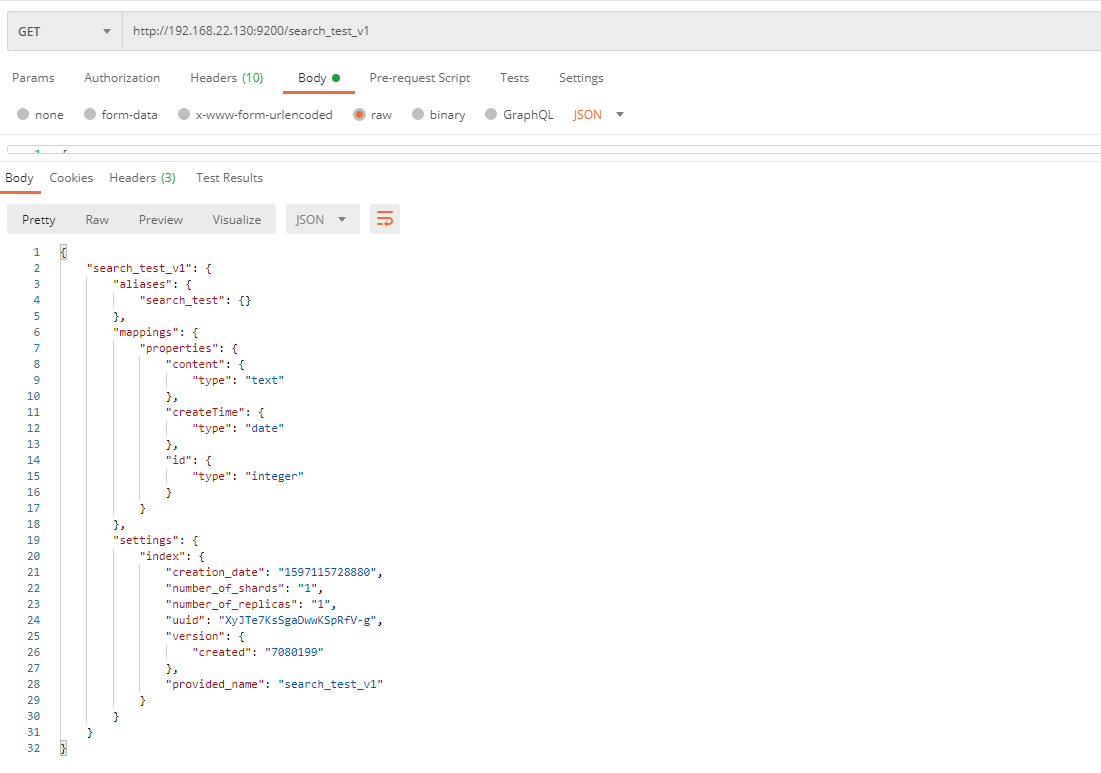Click "search_test_v1" key on line 2

[139, 268]
